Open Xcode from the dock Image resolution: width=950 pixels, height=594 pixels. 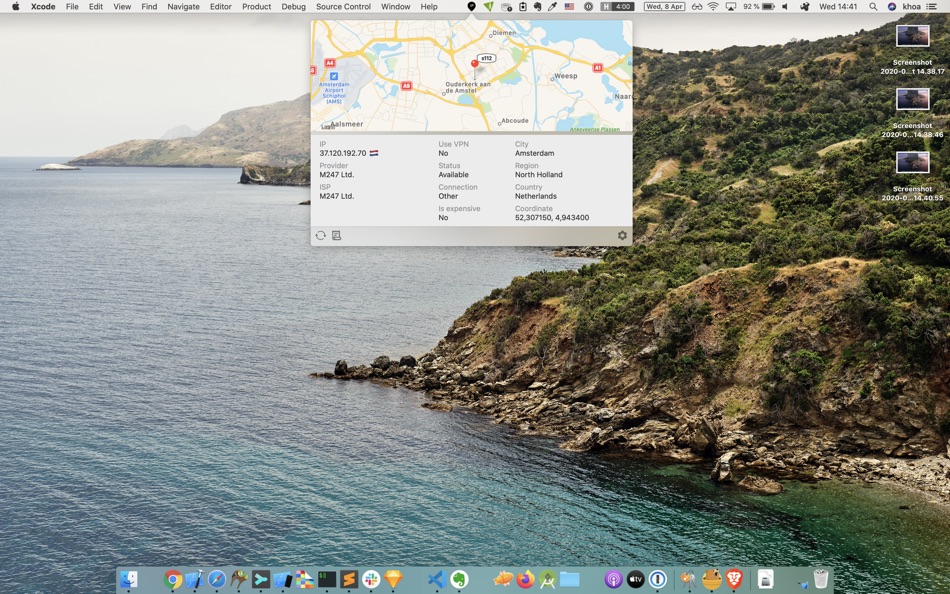click(194, 579)
